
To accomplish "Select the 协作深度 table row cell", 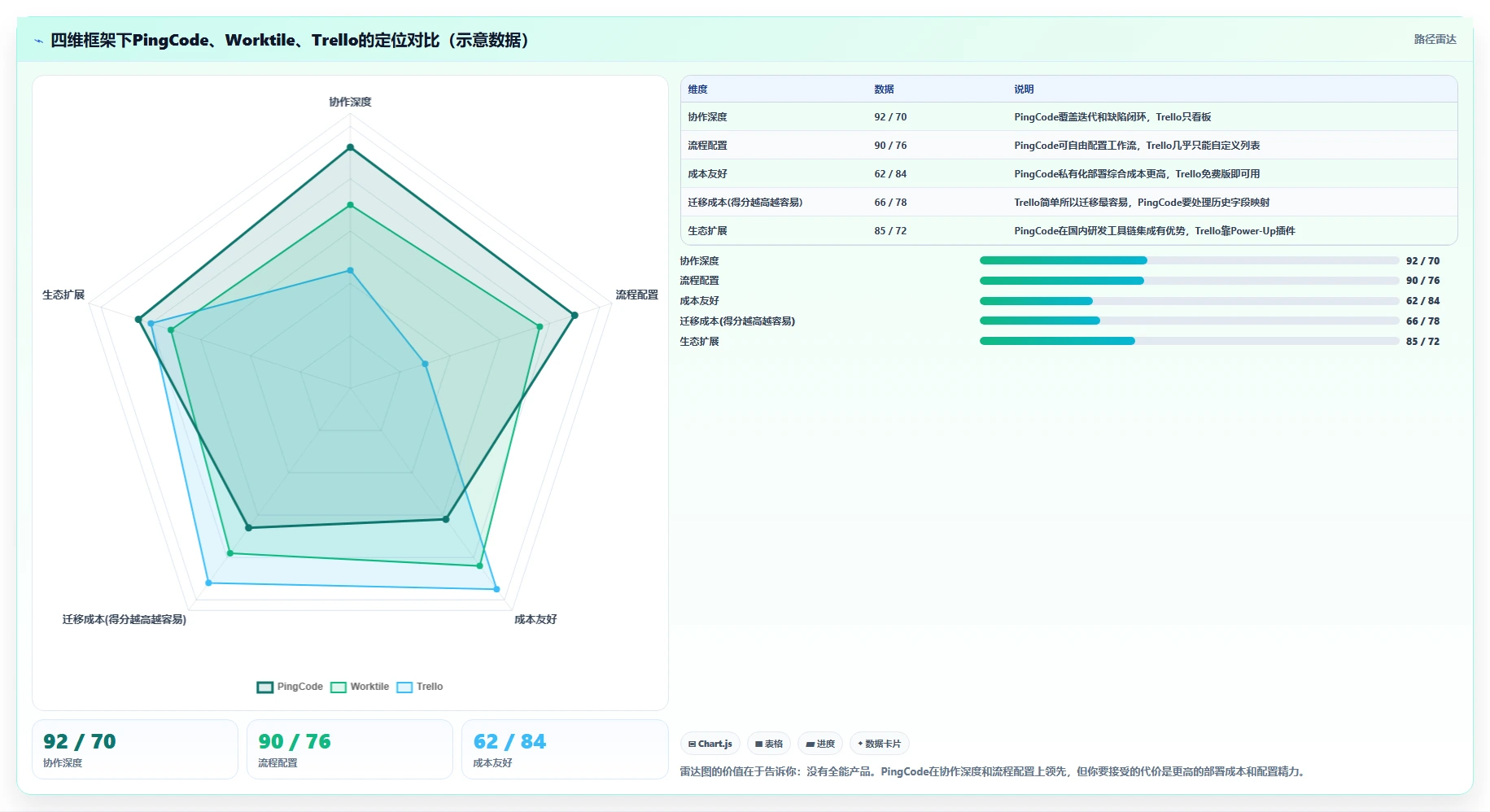I will coord(774,117).
